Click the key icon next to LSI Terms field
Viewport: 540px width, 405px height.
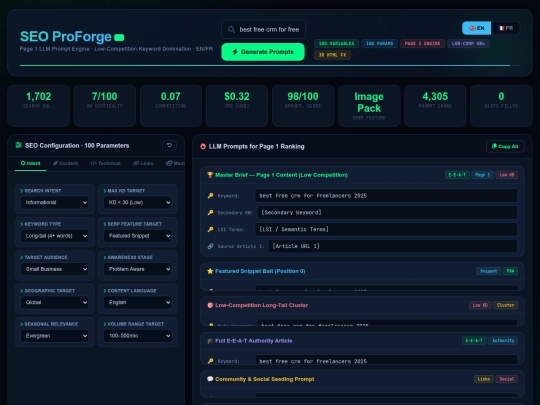point(210,229)
